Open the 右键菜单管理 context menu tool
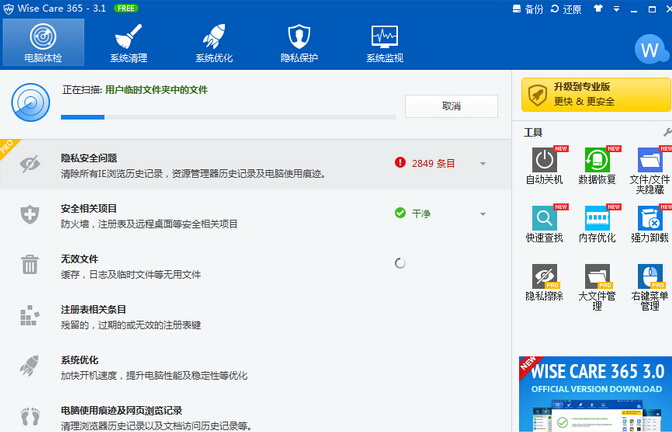Viewport: 672px width, 432px height. pos(650,287)
